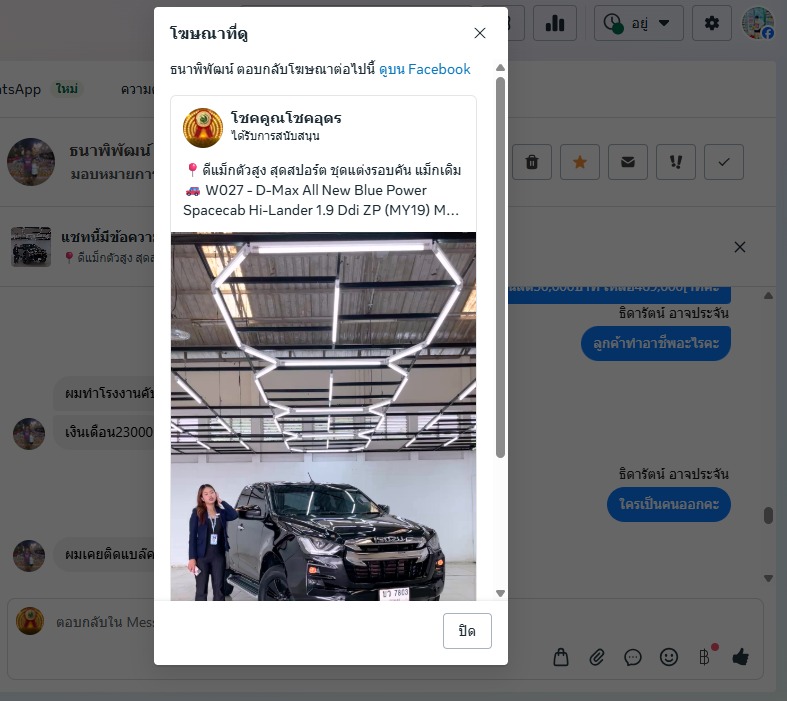Click the โชคคูณโชคอุดร page avatar in ad
The width and height of the screenshot is (787, 701).
pyautogui.click(x=203, y=128)
